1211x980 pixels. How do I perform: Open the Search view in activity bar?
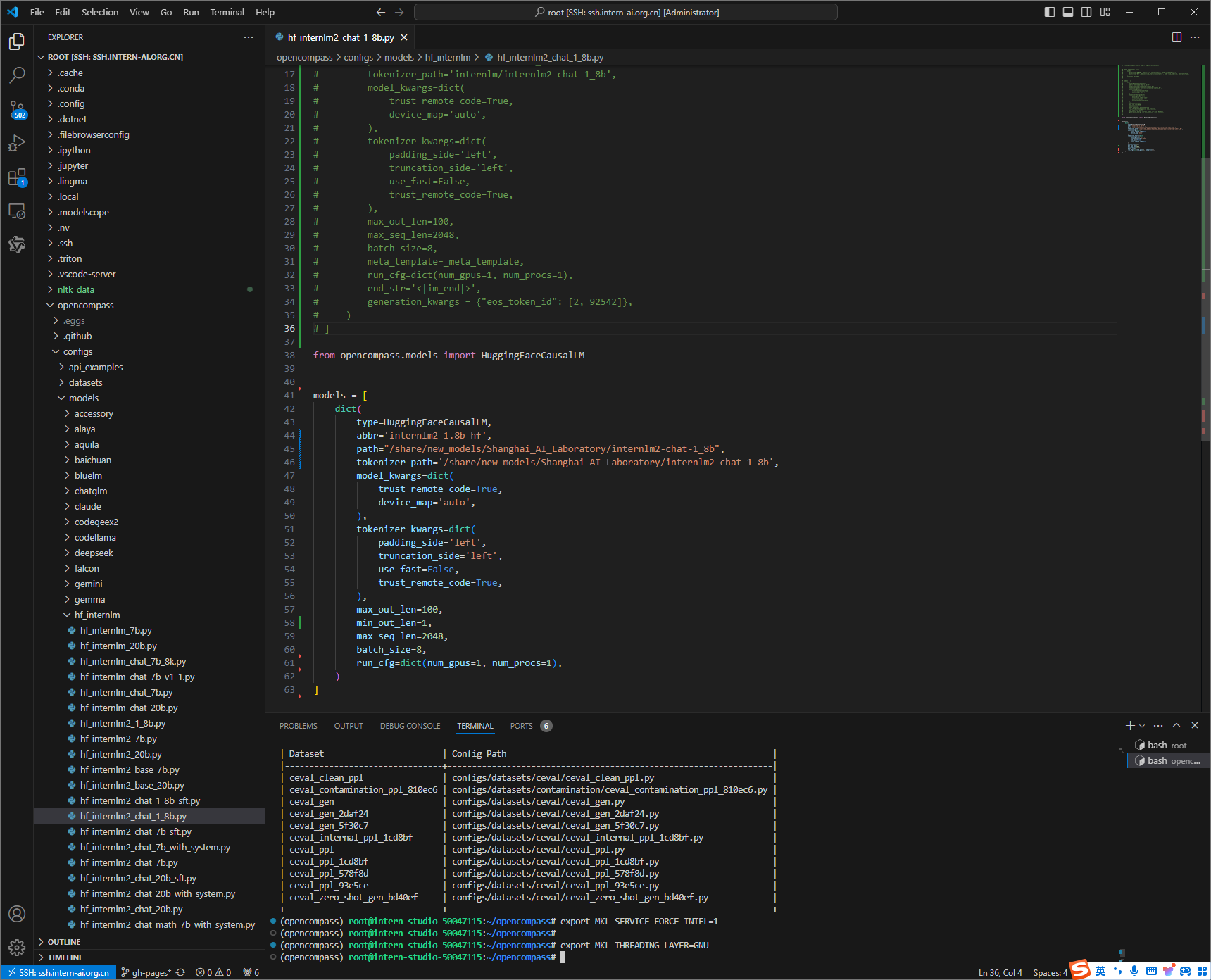click(x=17, y=75)
